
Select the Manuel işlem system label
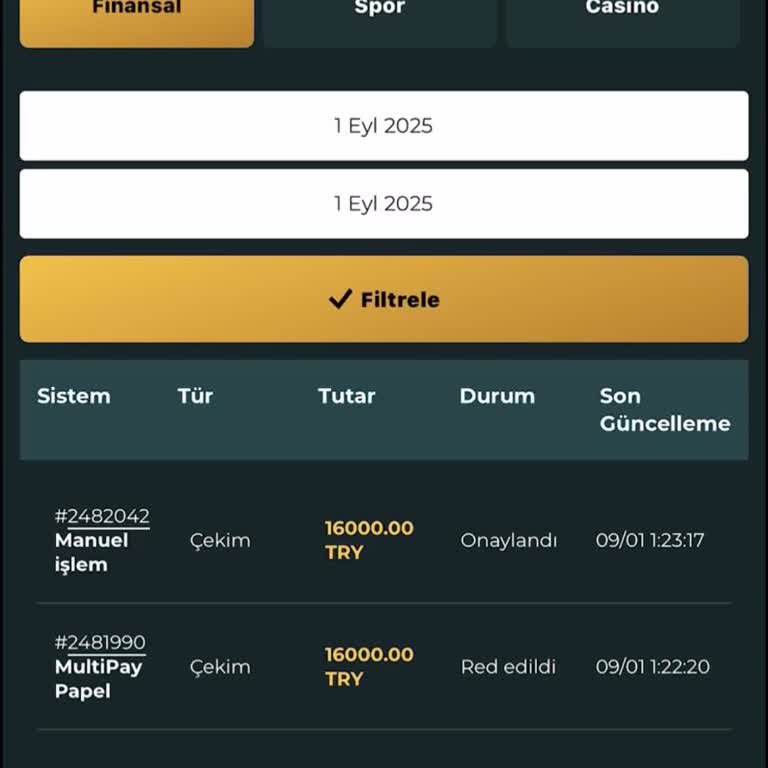[x=91, y=552]
